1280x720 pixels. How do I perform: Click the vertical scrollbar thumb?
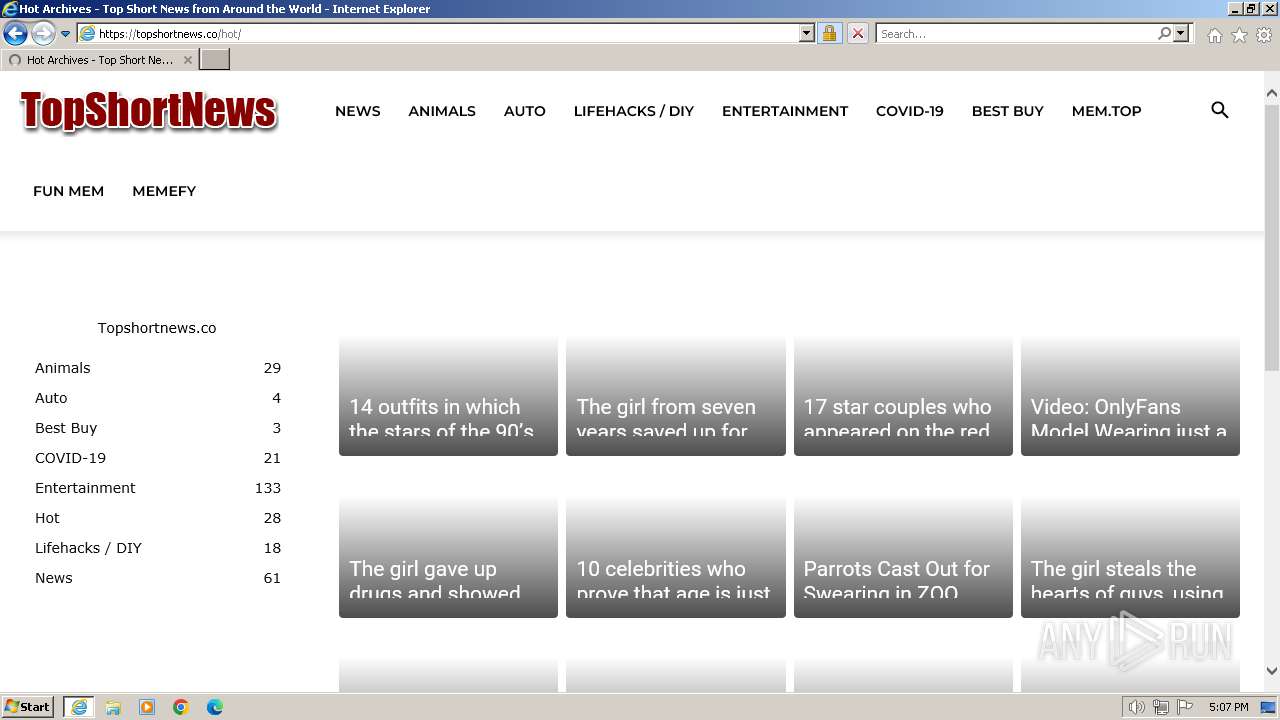click(x=1272, y=236)
